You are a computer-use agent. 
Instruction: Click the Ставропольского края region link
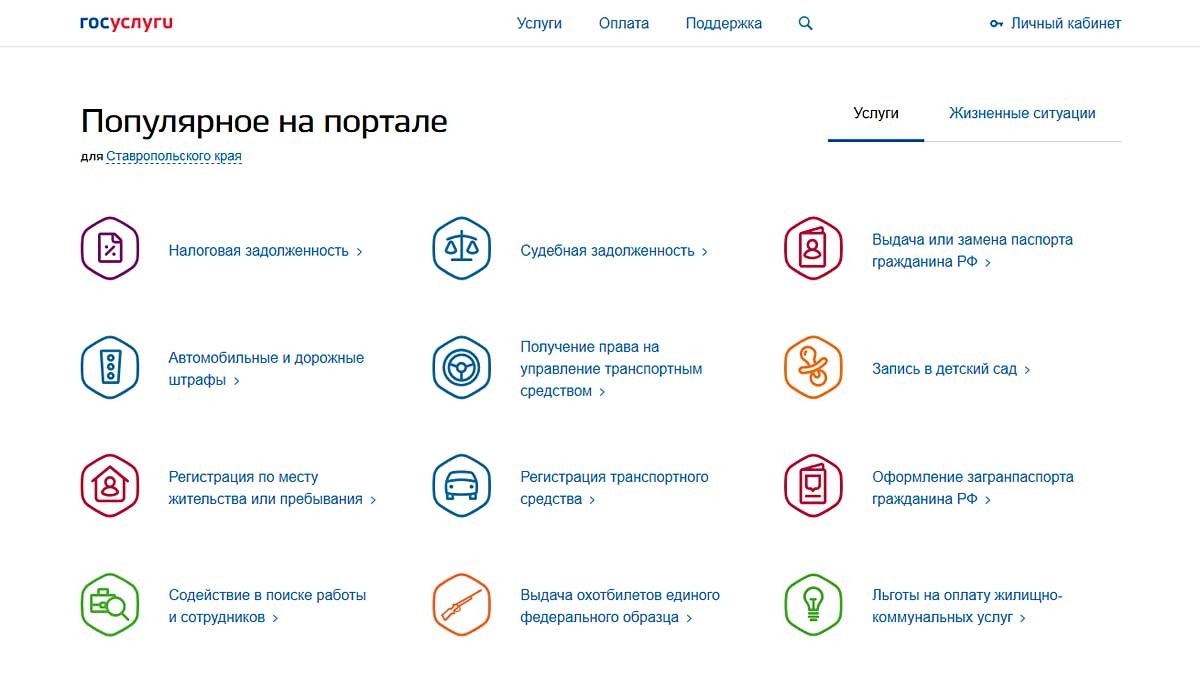coord(172,155)
